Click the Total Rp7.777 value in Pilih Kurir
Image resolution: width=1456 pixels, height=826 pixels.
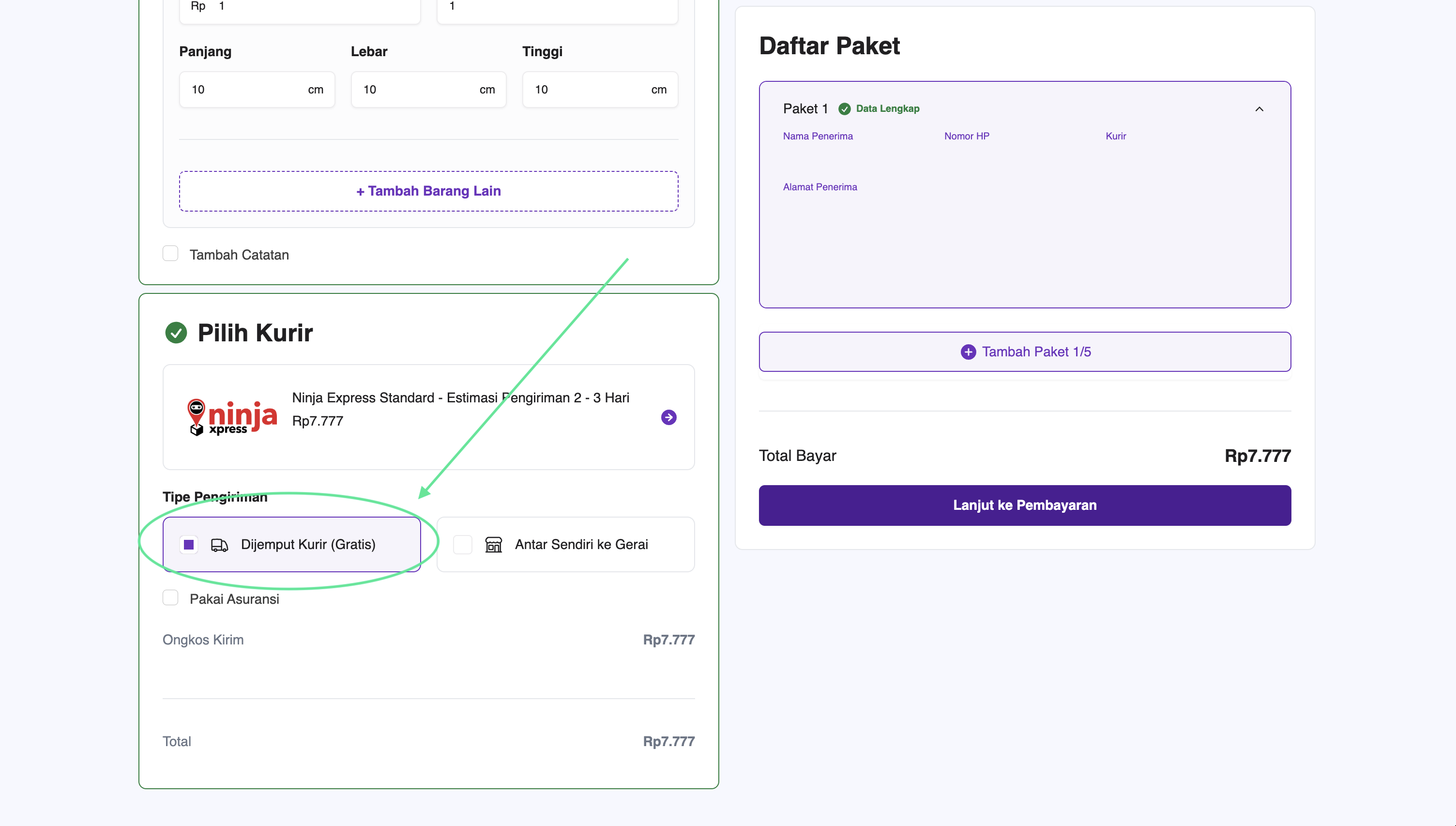(668, 741)
